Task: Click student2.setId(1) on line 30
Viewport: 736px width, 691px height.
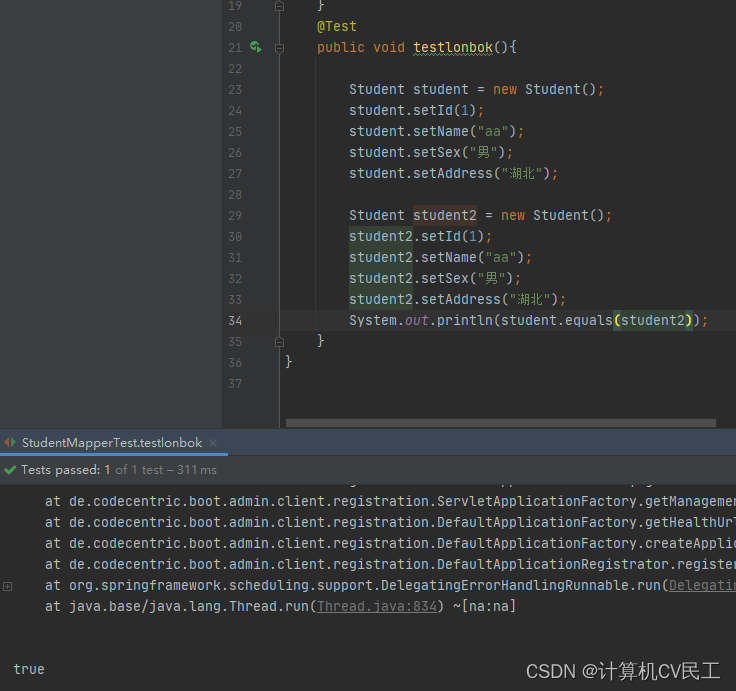Action: tap(420, 236)
